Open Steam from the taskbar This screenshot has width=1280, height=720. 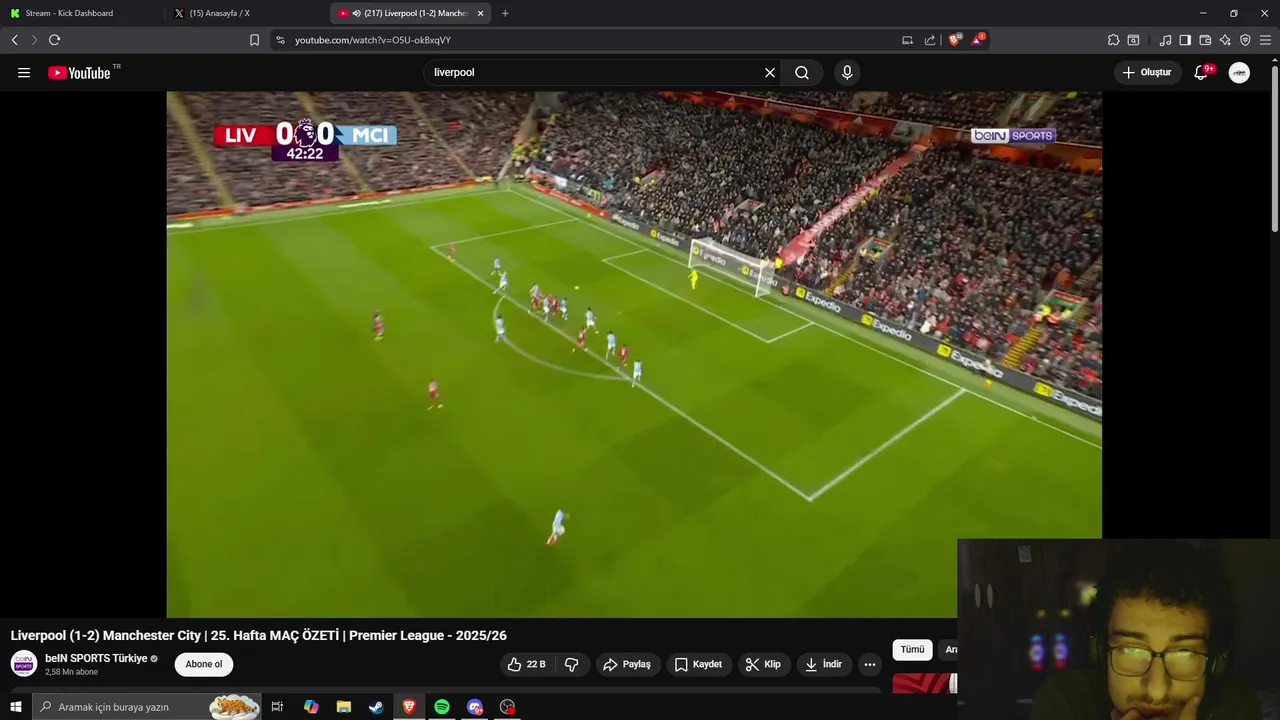pyautogui.click(x=376, y=707)
